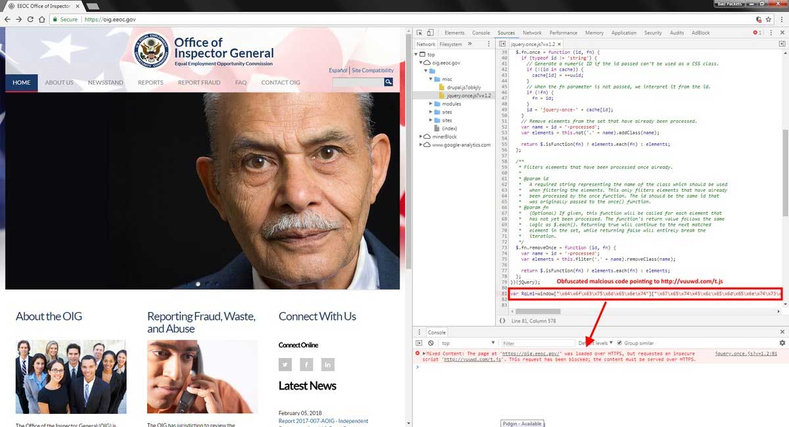Toggle the Group similar checkbox

619,343
